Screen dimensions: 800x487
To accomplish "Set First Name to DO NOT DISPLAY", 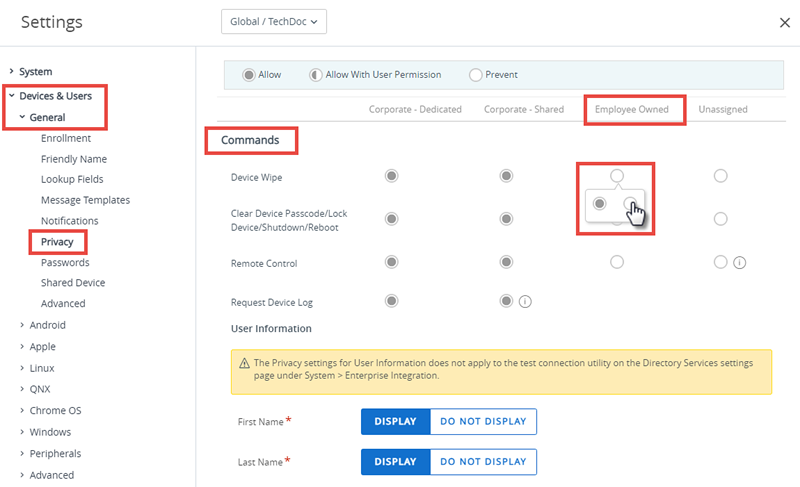I will [x=483, y=421].
